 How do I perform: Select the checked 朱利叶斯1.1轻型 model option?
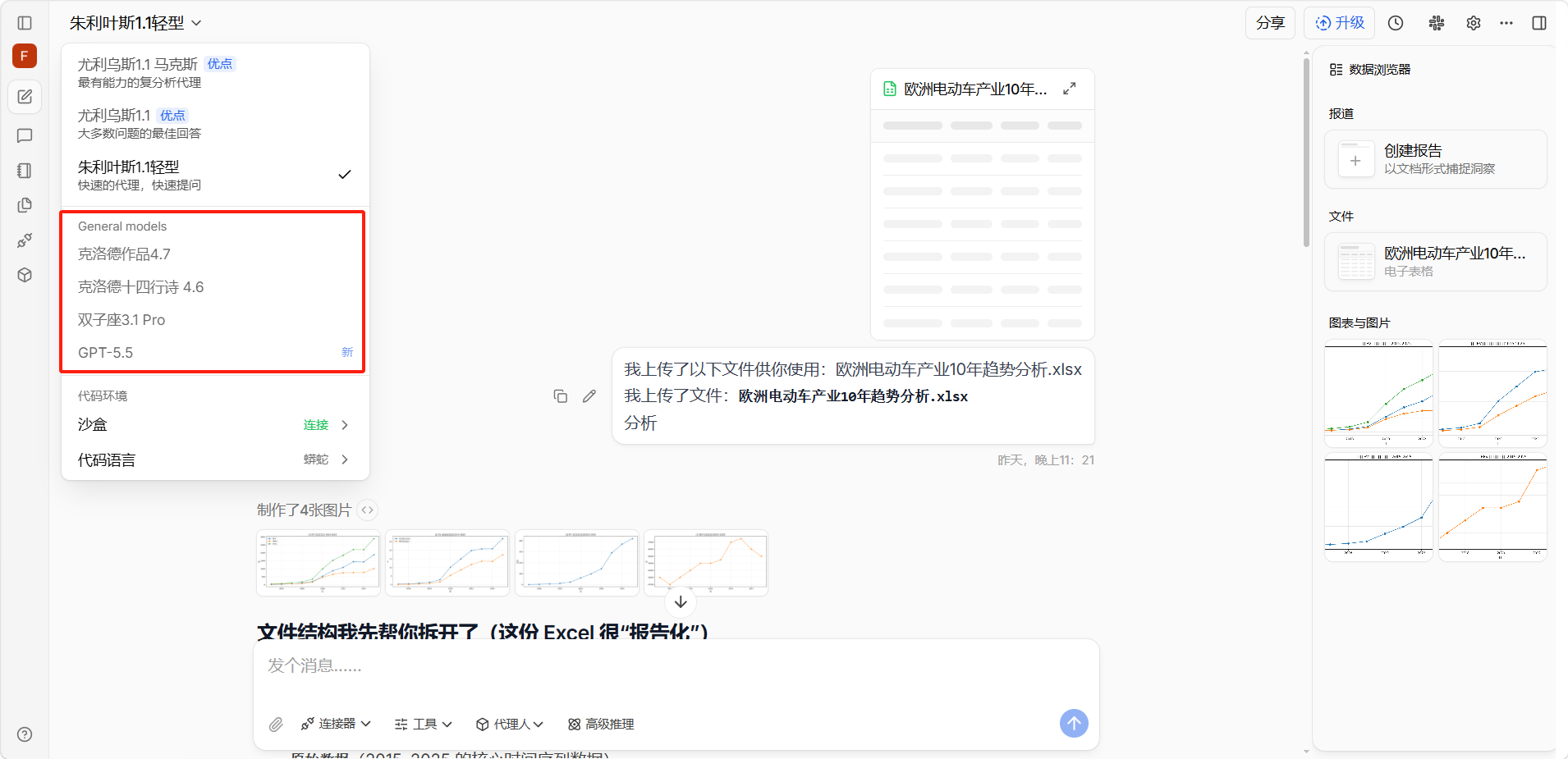(x=213, y=175)
